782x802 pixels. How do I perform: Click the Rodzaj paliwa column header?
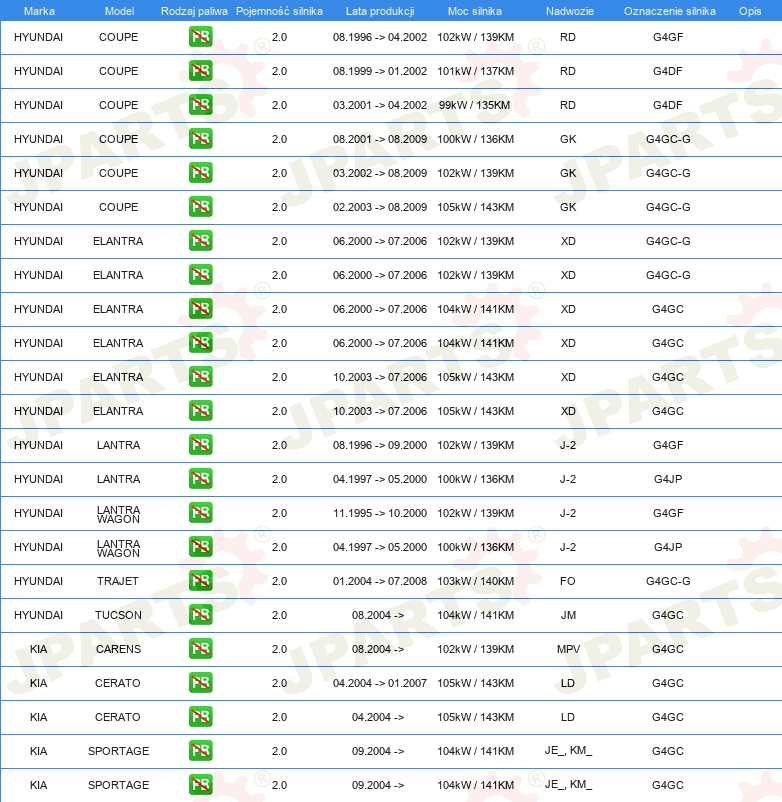pos(194,11)
